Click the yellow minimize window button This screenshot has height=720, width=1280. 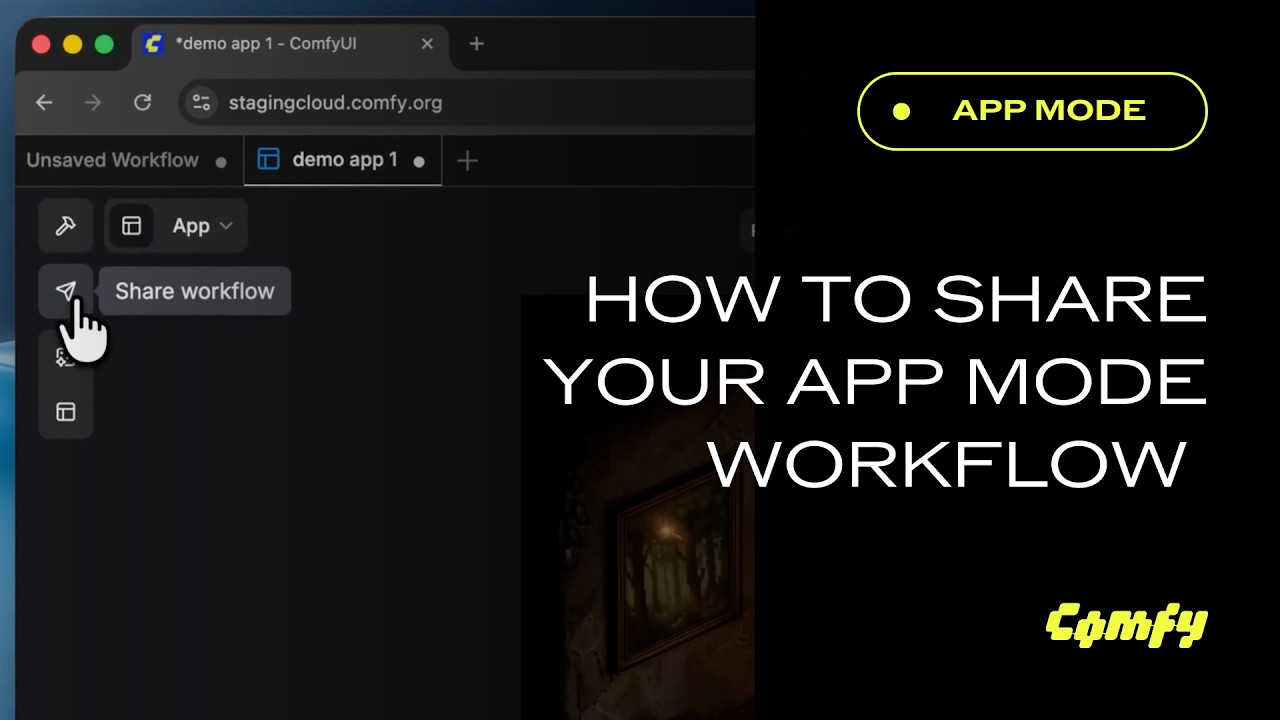(72, 44)
